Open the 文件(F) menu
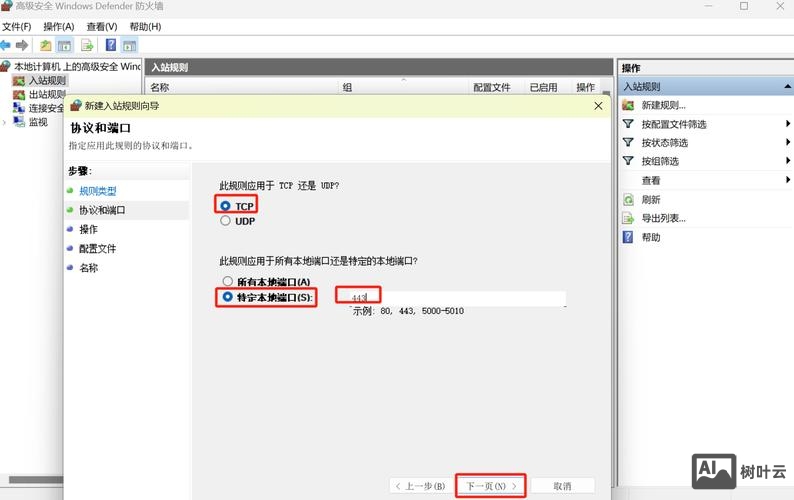 pos(16,26)
